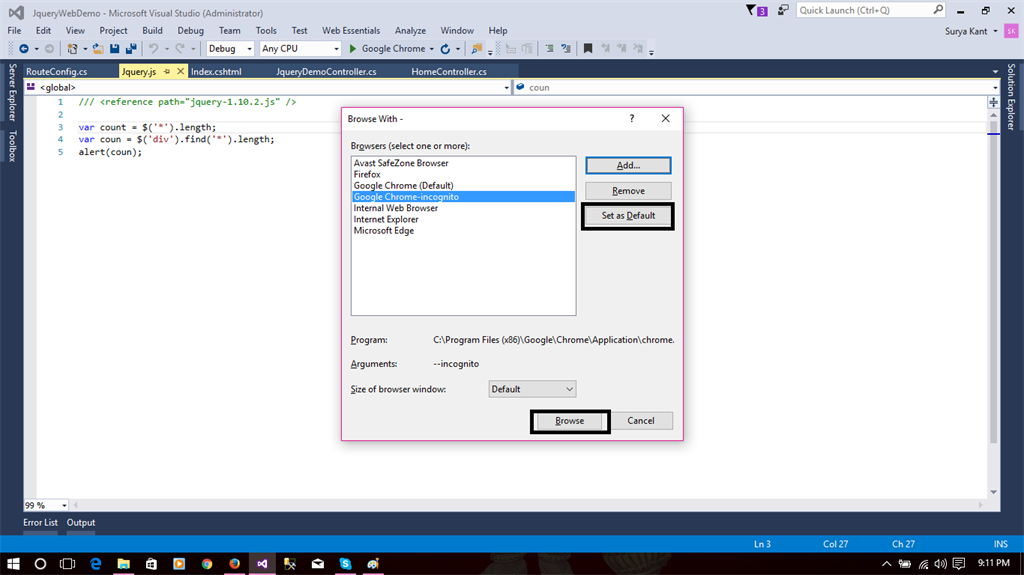Screen dimensions: 1024x575
Task: Click the Browse button
Action: point(569,421)
